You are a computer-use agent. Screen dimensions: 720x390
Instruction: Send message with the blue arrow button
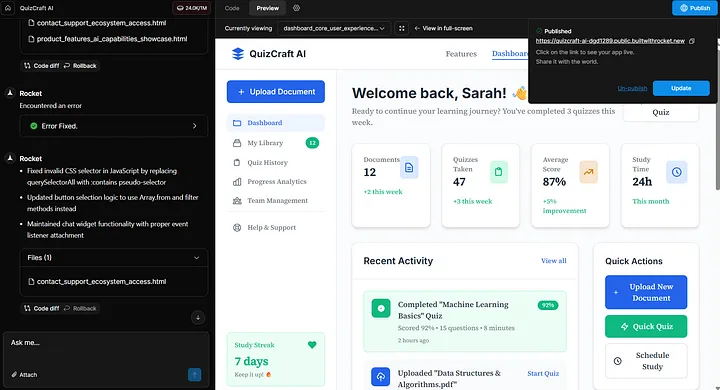coord(194,375)
